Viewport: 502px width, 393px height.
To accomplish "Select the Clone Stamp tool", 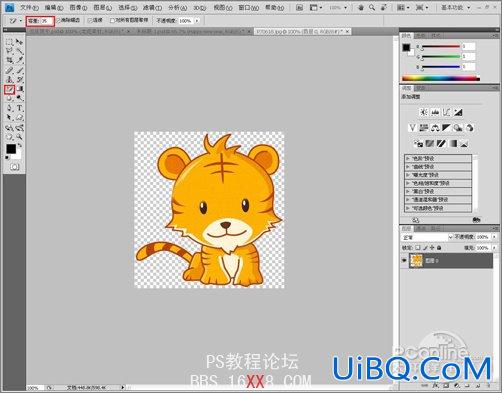I will point(9,80).
